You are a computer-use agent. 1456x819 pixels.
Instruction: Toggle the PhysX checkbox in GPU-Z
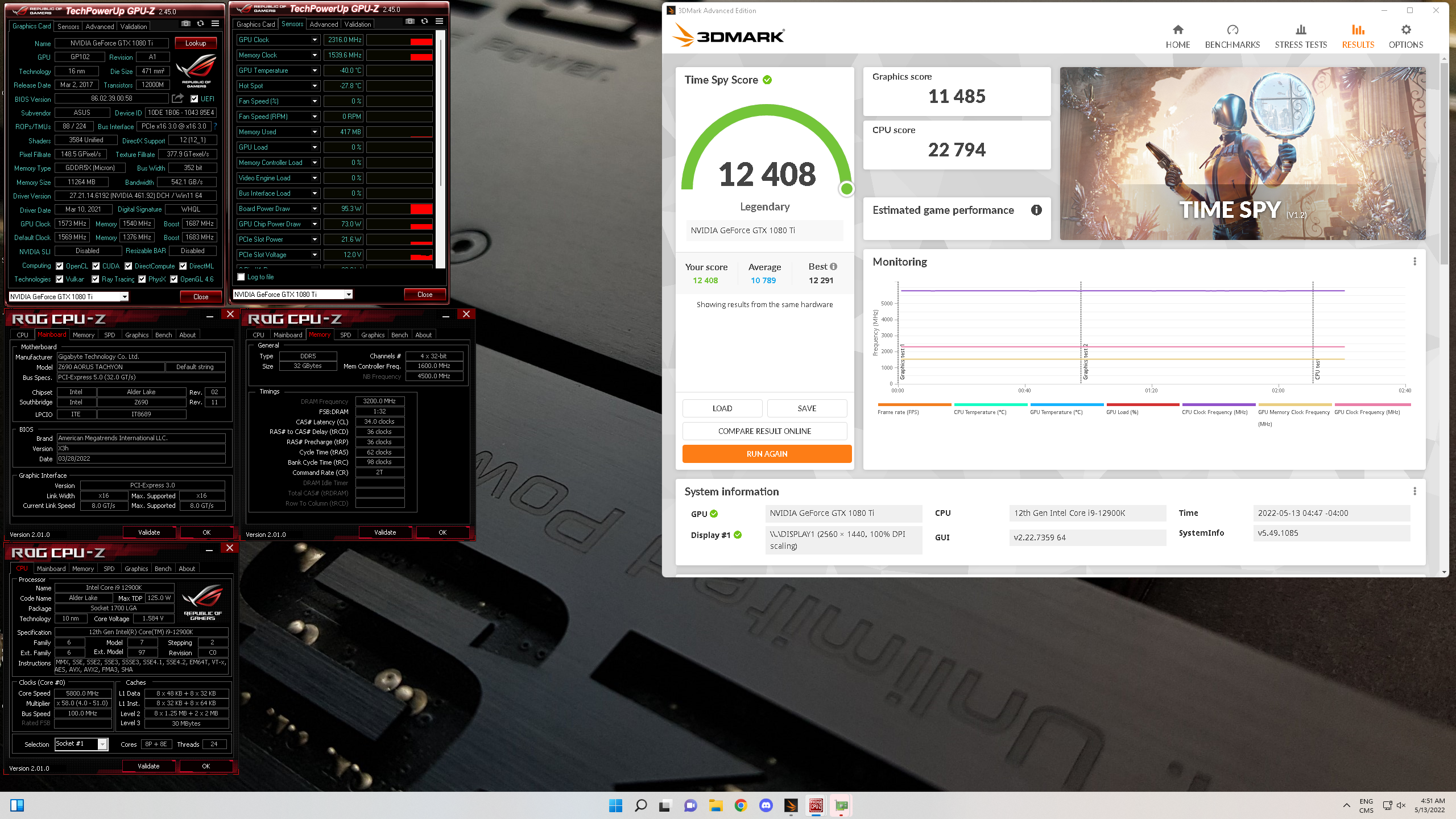(142, 279)
